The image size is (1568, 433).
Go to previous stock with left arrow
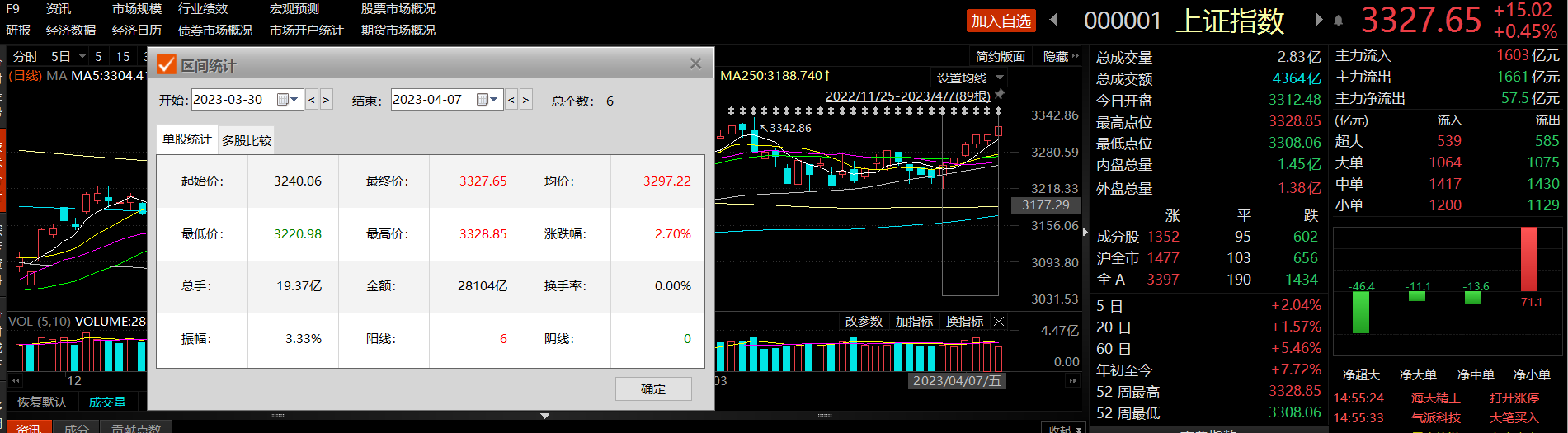(x=1054, y=20)
